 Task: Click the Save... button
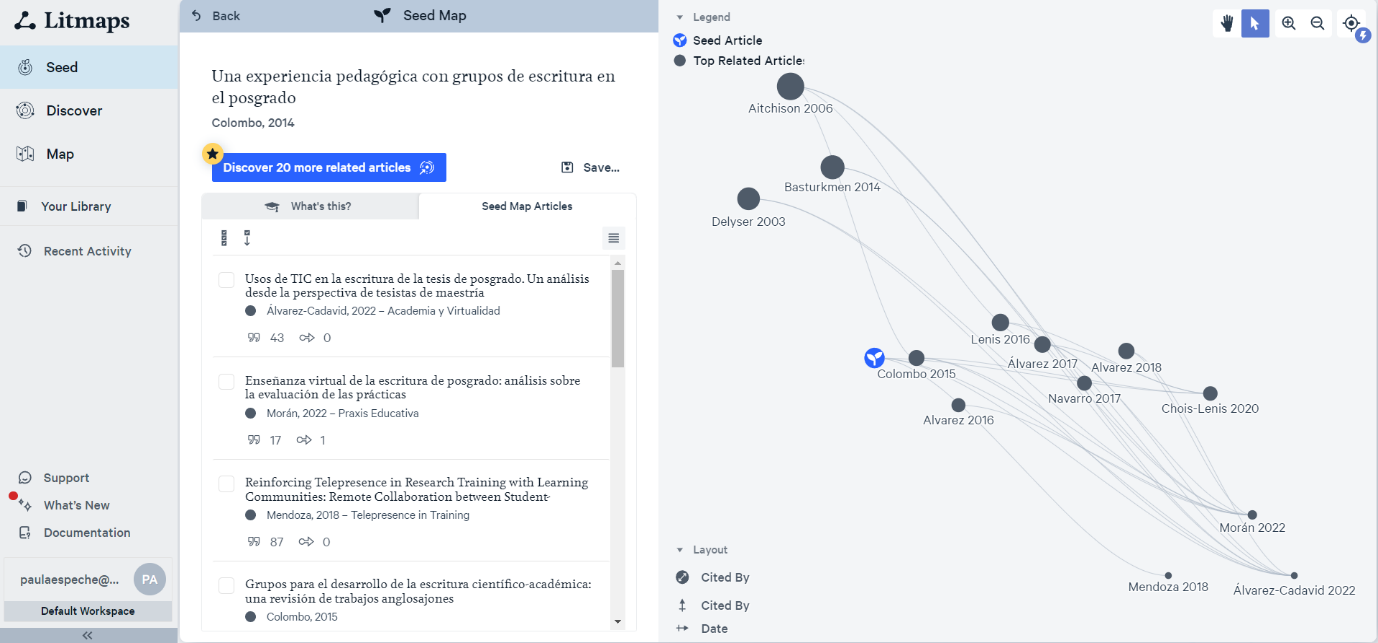[x=590, y=168]
